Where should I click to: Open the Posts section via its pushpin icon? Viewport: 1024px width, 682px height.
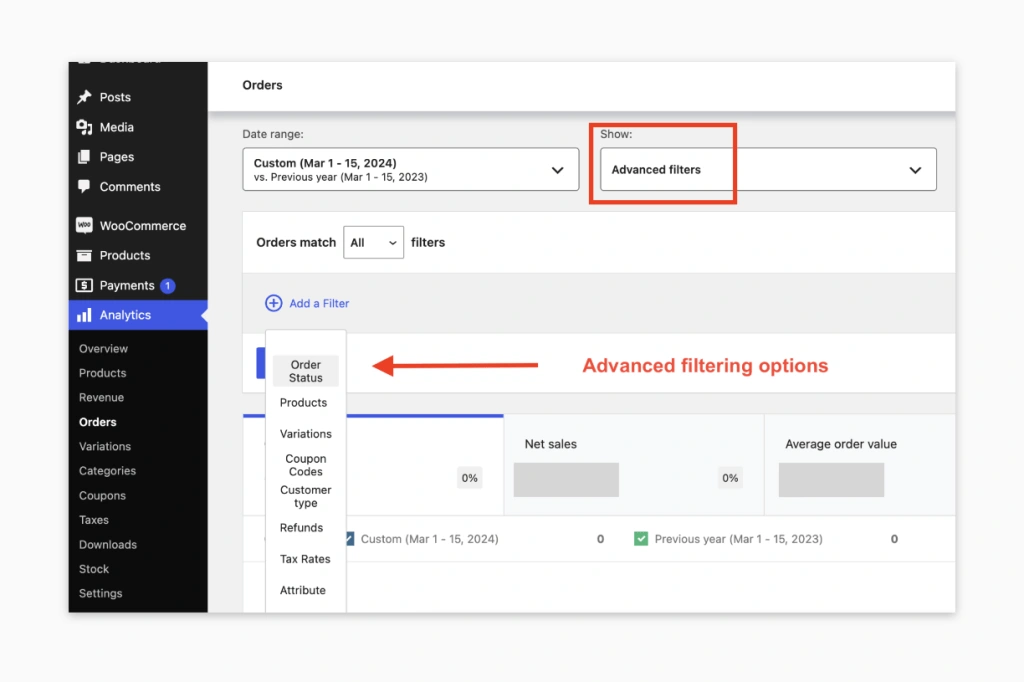(84, 97)
